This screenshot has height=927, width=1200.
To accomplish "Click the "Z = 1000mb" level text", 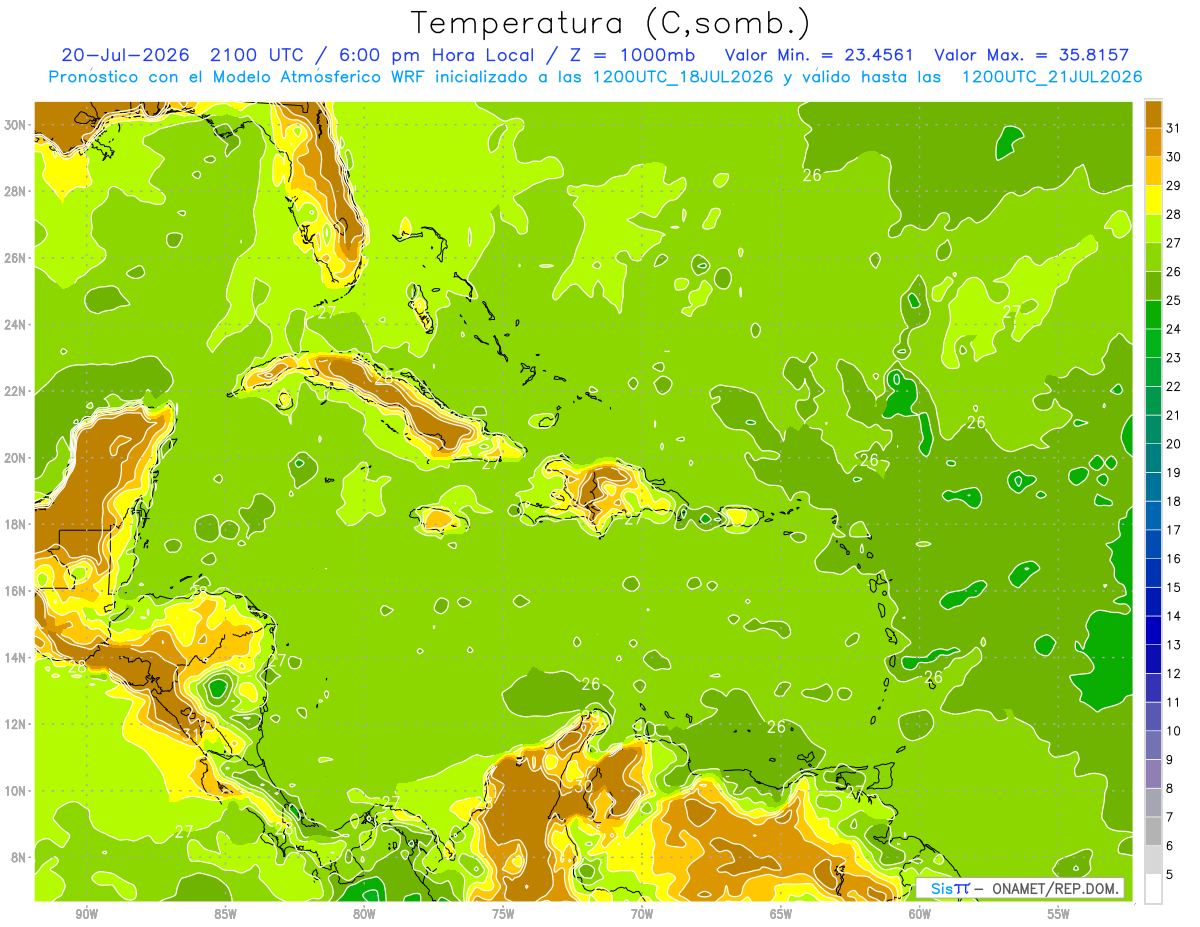I will click(x=629, y=55).
